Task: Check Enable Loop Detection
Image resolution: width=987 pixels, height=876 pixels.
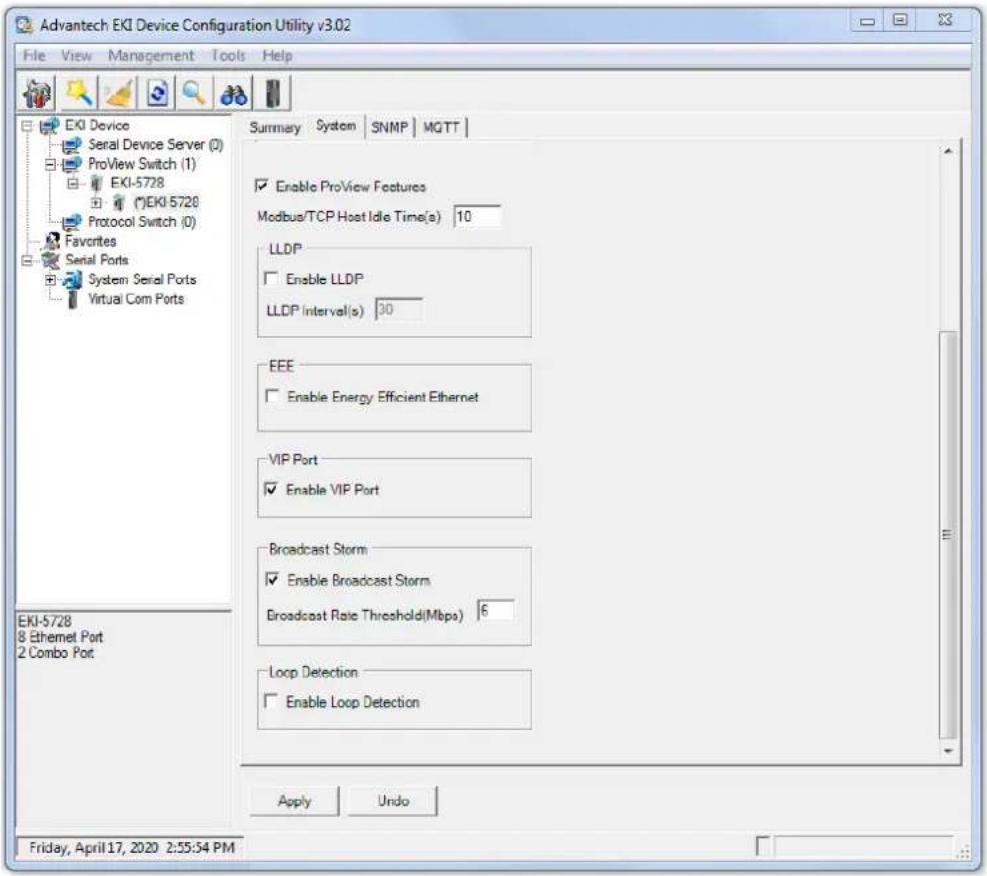Action: point(271,701)
